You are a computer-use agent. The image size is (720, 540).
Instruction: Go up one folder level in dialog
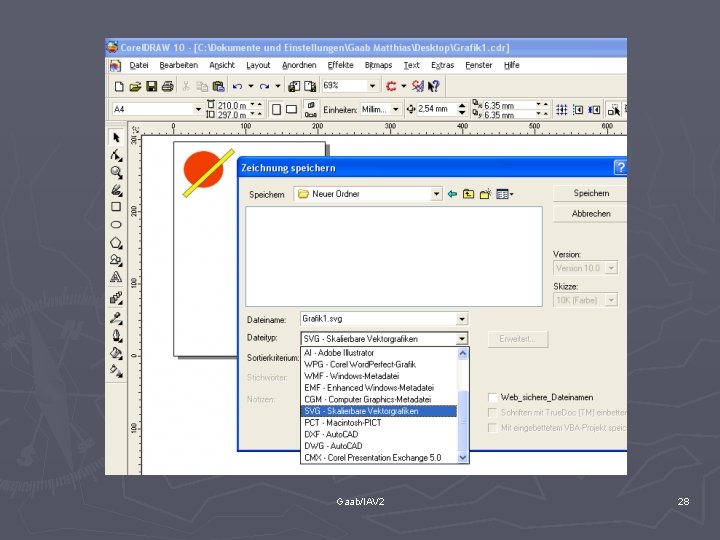coord(468,194)
